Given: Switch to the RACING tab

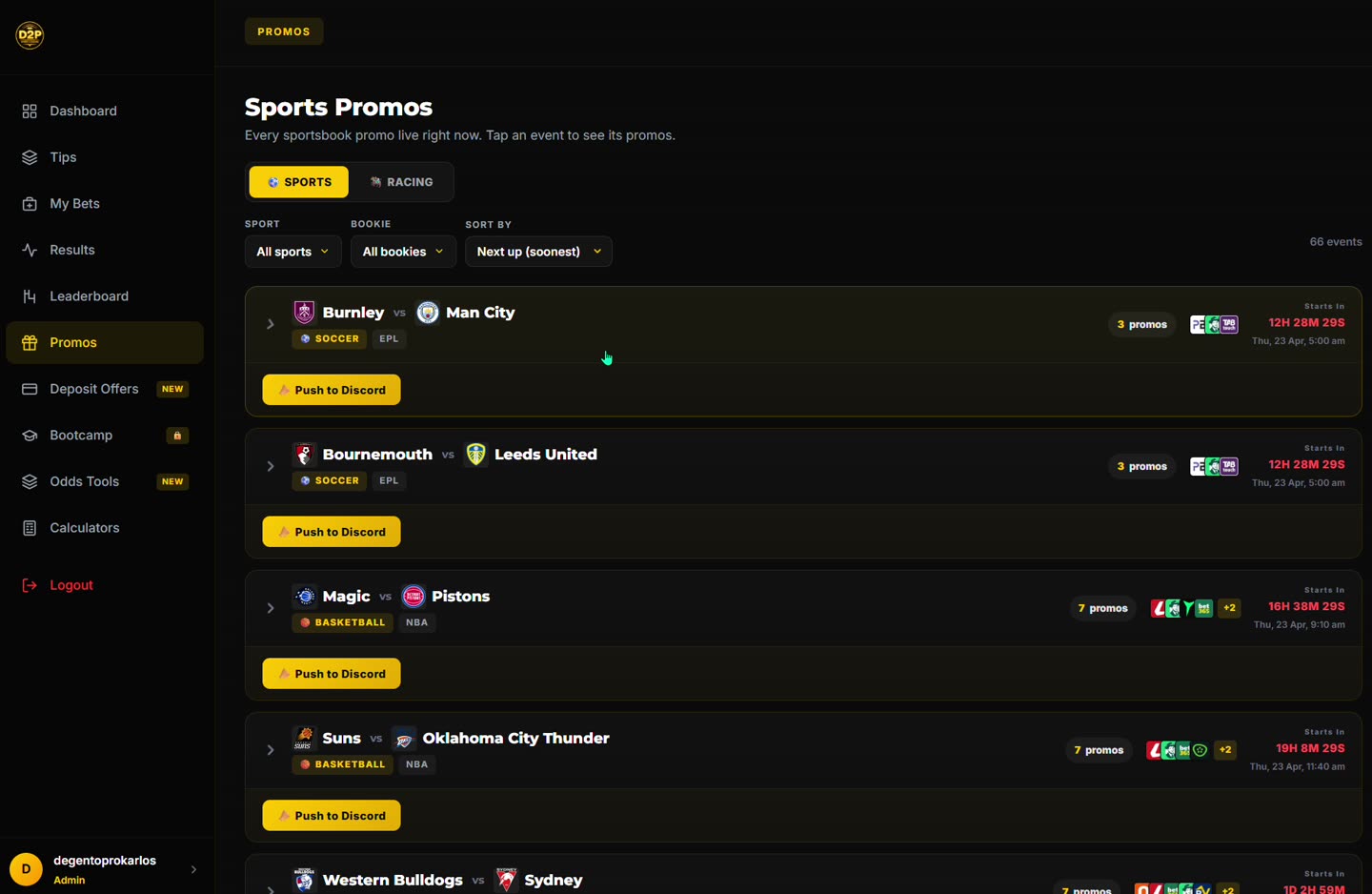Looking at the screenshot, I should click(x=403, y=181).
